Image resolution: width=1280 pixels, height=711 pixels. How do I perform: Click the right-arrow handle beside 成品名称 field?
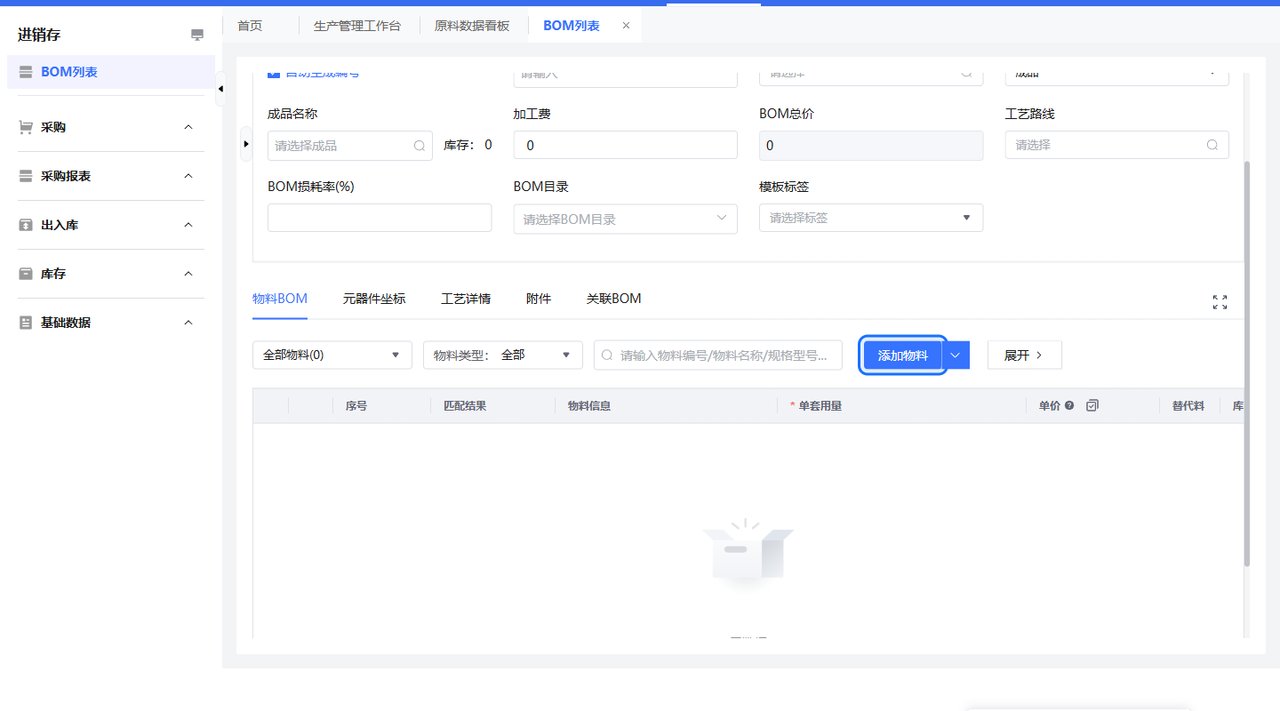coord(246,144)
